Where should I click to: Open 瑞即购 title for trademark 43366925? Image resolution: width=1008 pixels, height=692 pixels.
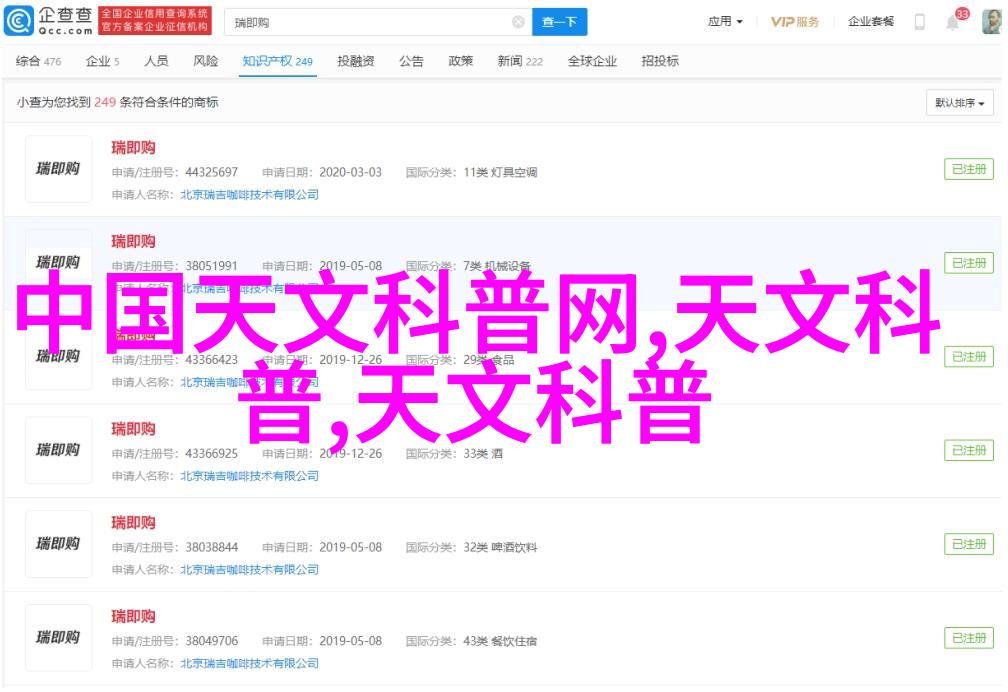[133, 429]
